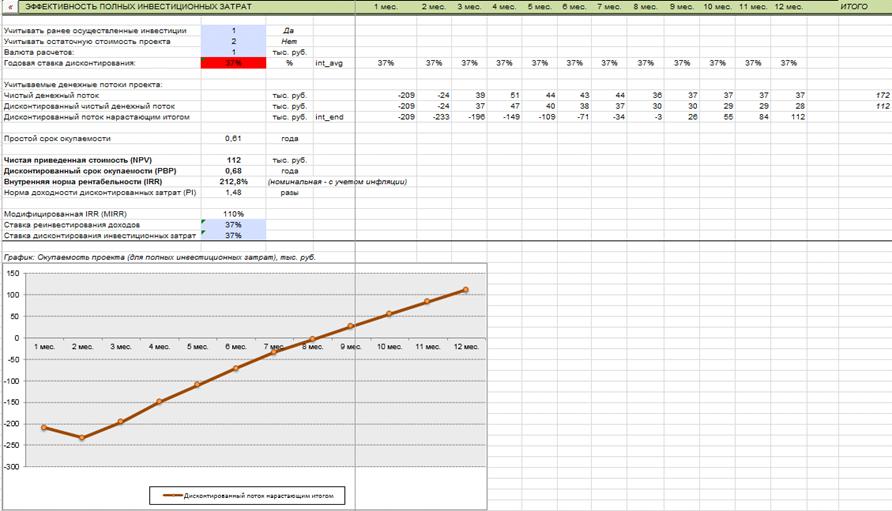
Task: Click the 12 мес. data point on chart
Action: pos(465,290)
